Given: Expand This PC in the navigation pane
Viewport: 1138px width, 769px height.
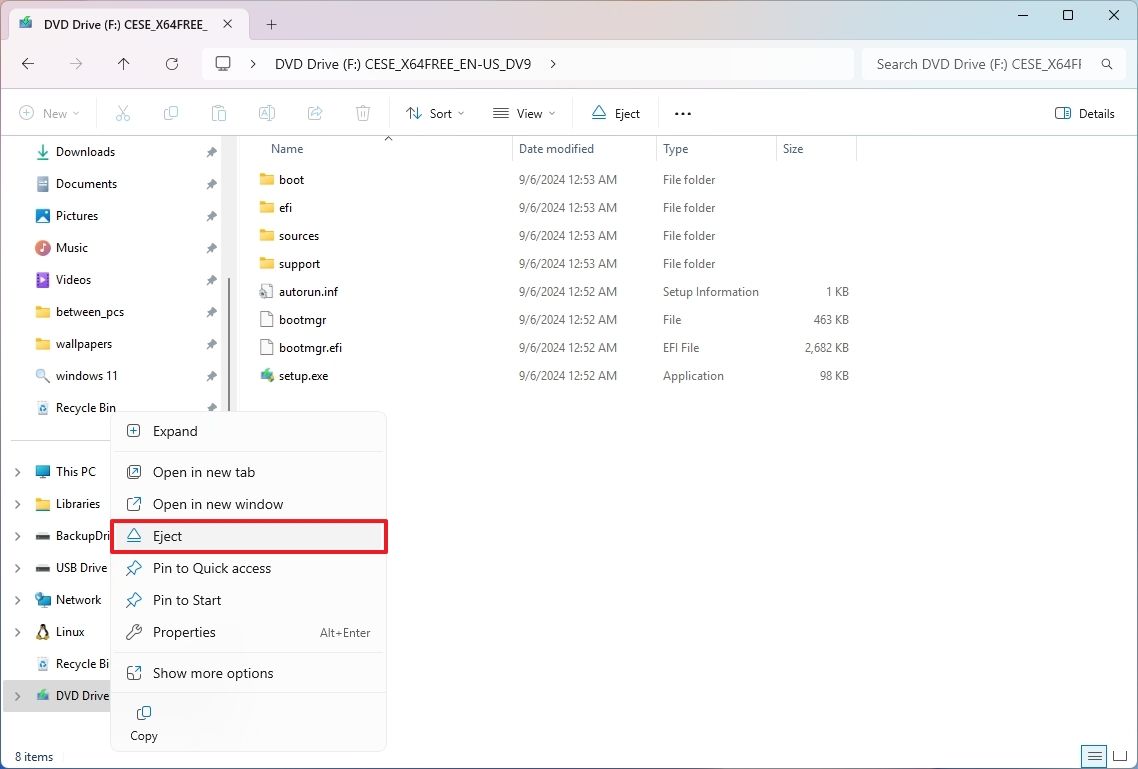Looking at the screenshot, I should (18, 471).
